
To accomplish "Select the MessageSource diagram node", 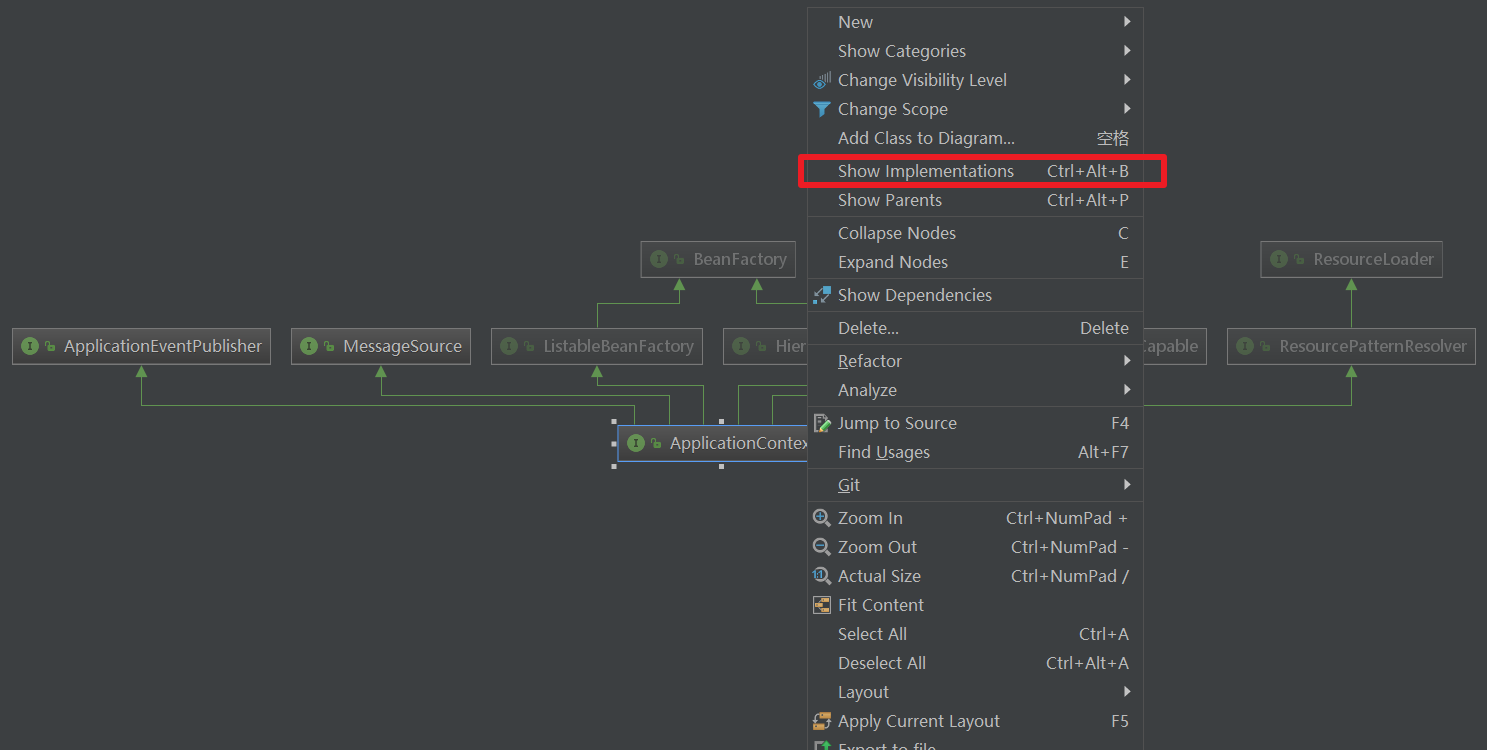I will click(381, 346).
